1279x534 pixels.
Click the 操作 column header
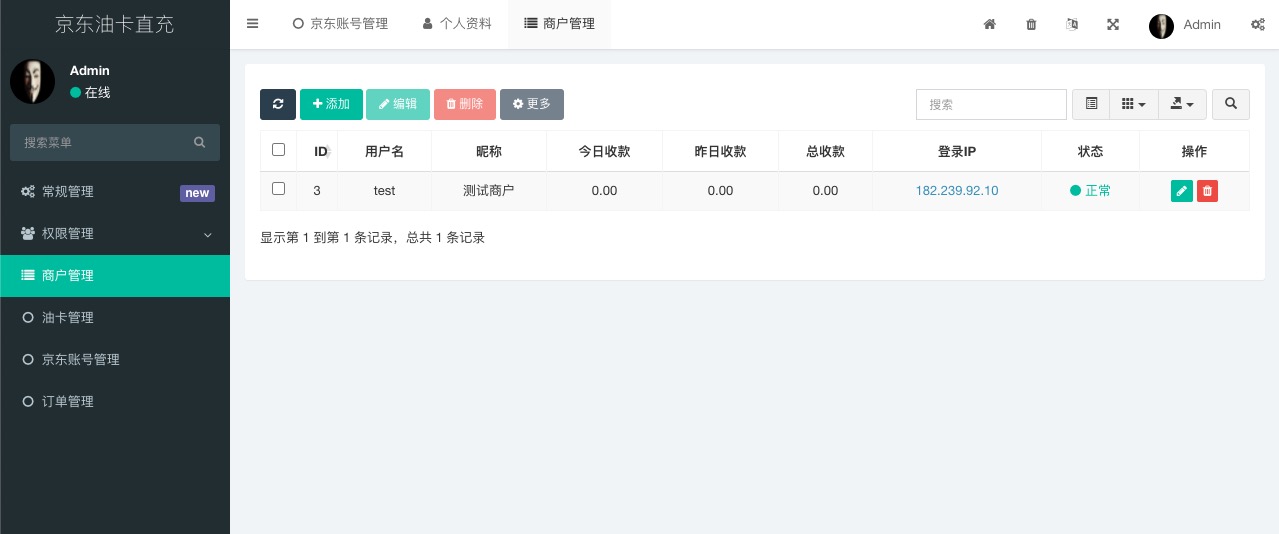(x=1194, y=152)
